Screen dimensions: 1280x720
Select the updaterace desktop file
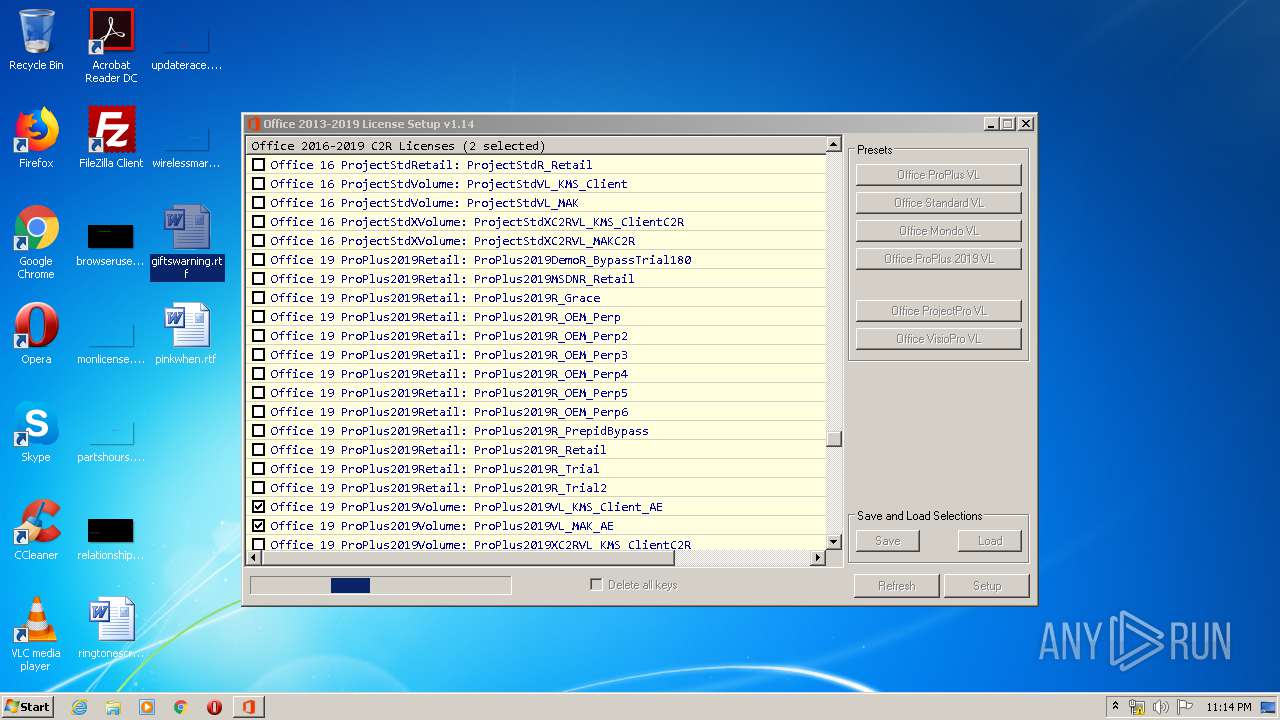(186, 46)
